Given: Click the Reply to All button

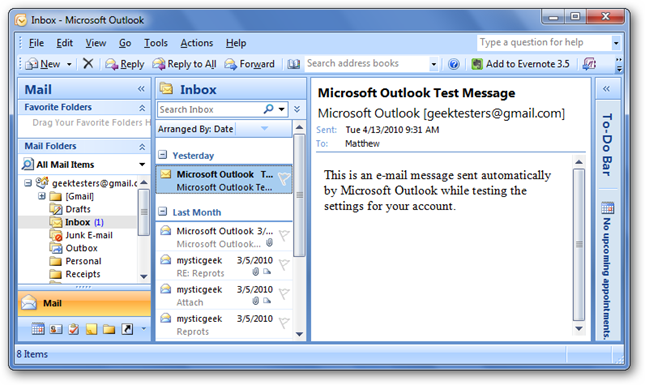Looking at the screenshot, I should click(184, 64).
